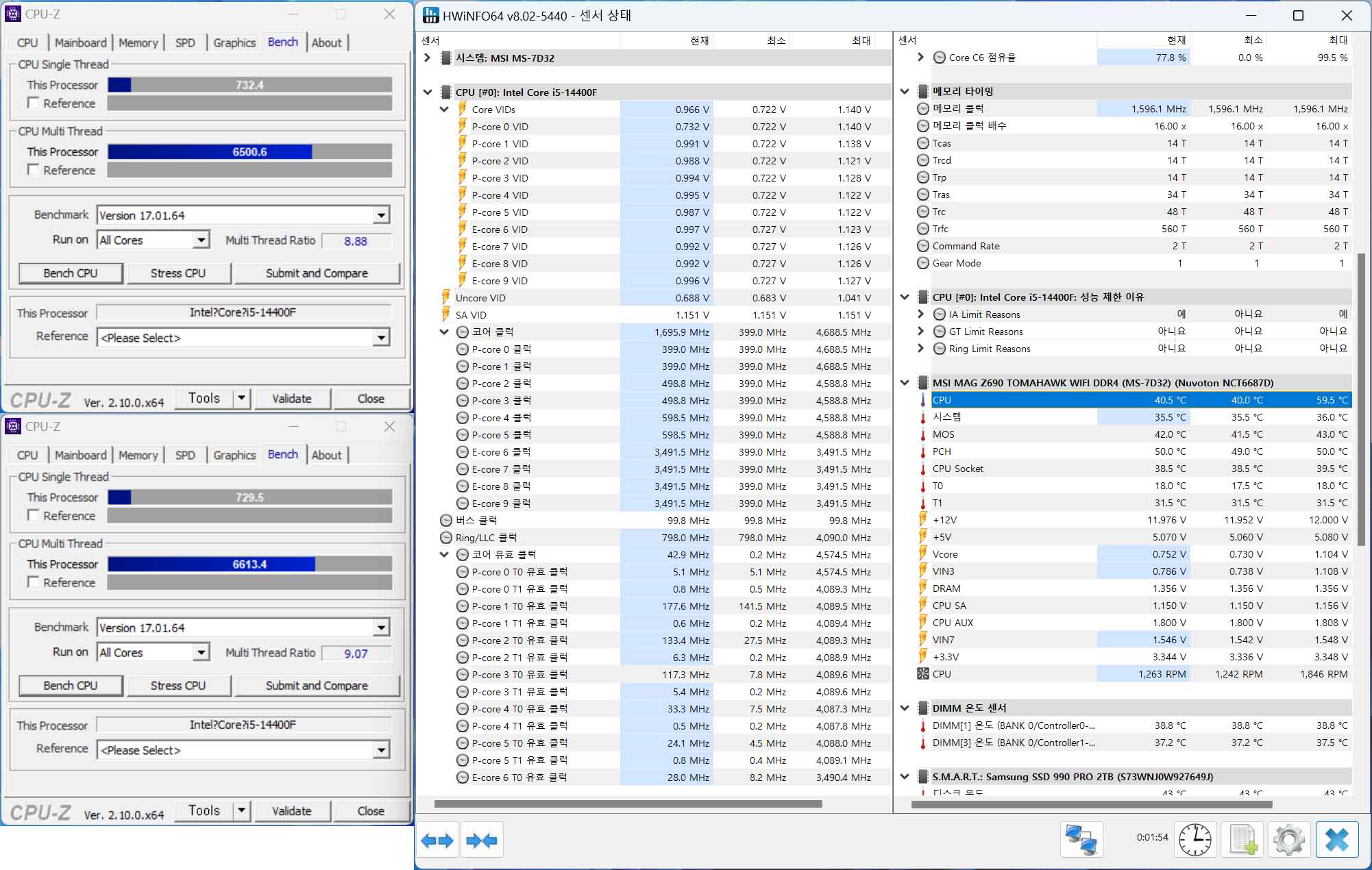Click the blue X close sensors icon
Screen dimensions: 1372x870
[1336, 840]
